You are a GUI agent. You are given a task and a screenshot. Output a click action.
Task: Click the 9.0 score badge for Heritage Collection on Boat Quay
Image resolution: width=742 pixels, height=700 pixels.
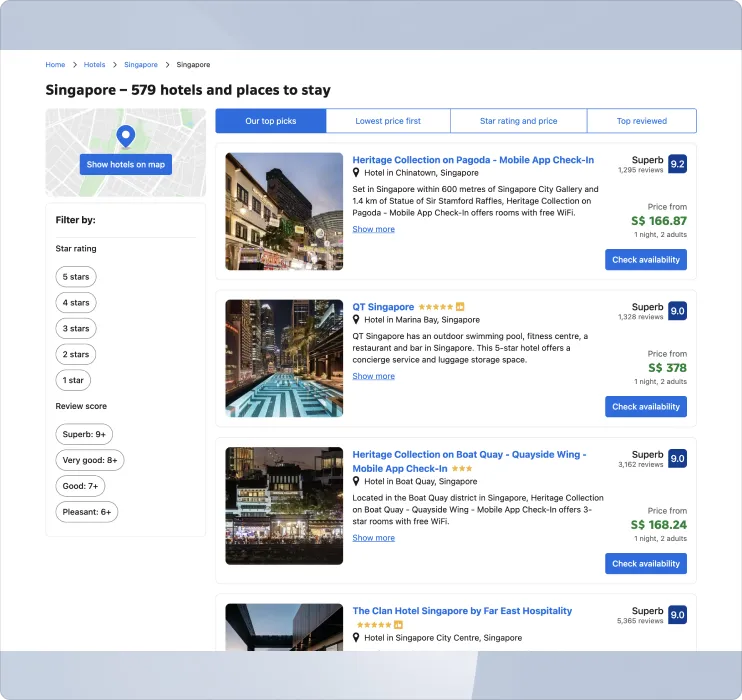677,459
